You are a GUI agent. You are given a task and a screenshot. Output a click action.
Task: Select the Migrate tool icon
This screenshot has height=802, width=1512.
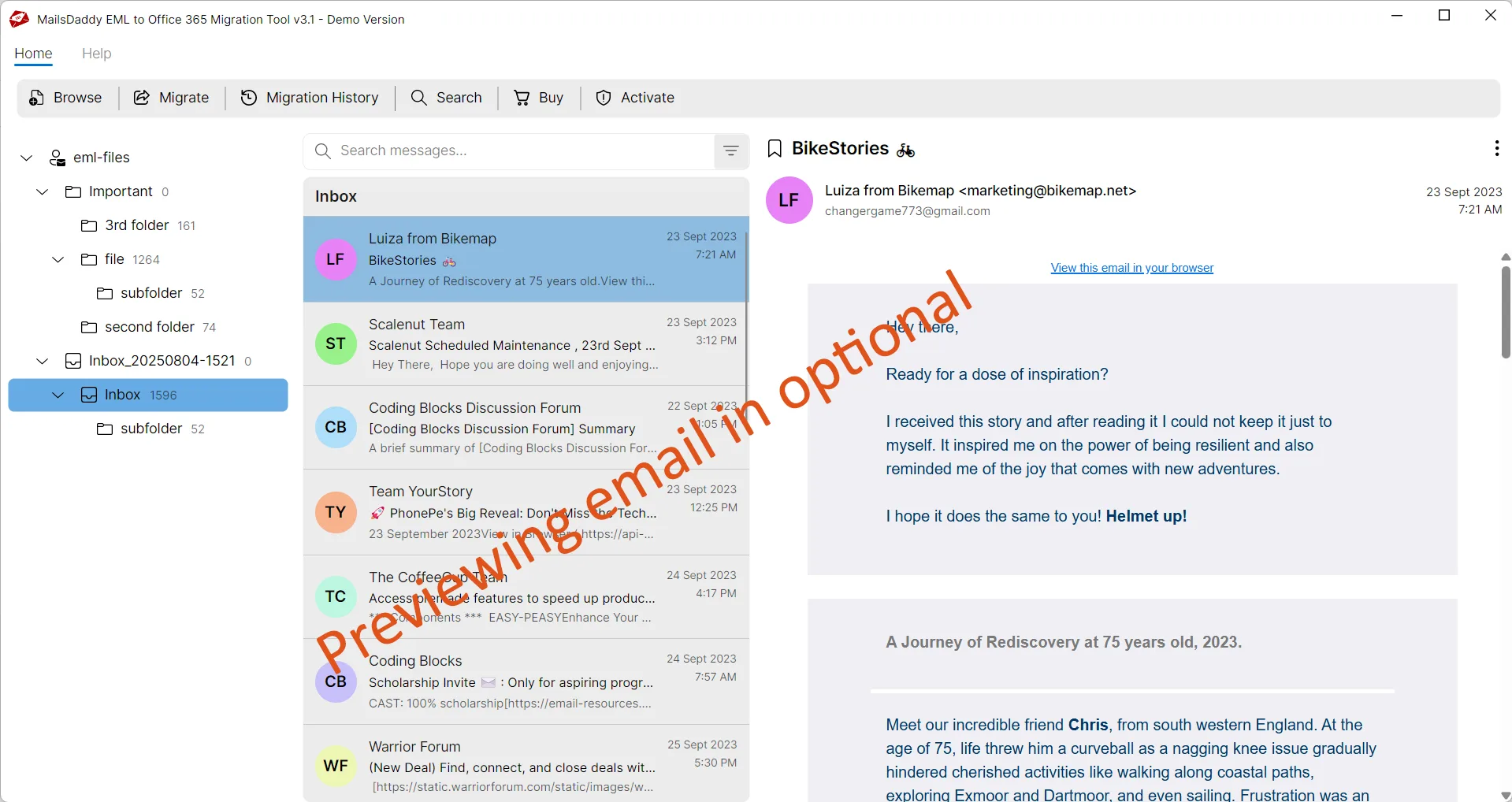pos(140,97)
